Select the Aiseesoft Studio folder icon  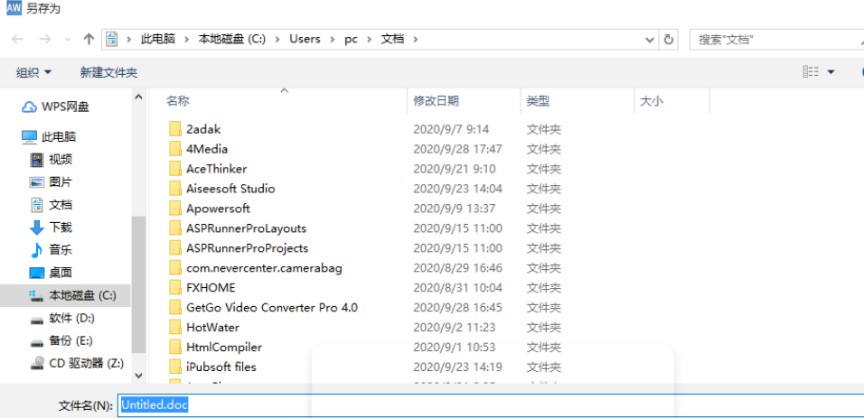tap(175, 188)
